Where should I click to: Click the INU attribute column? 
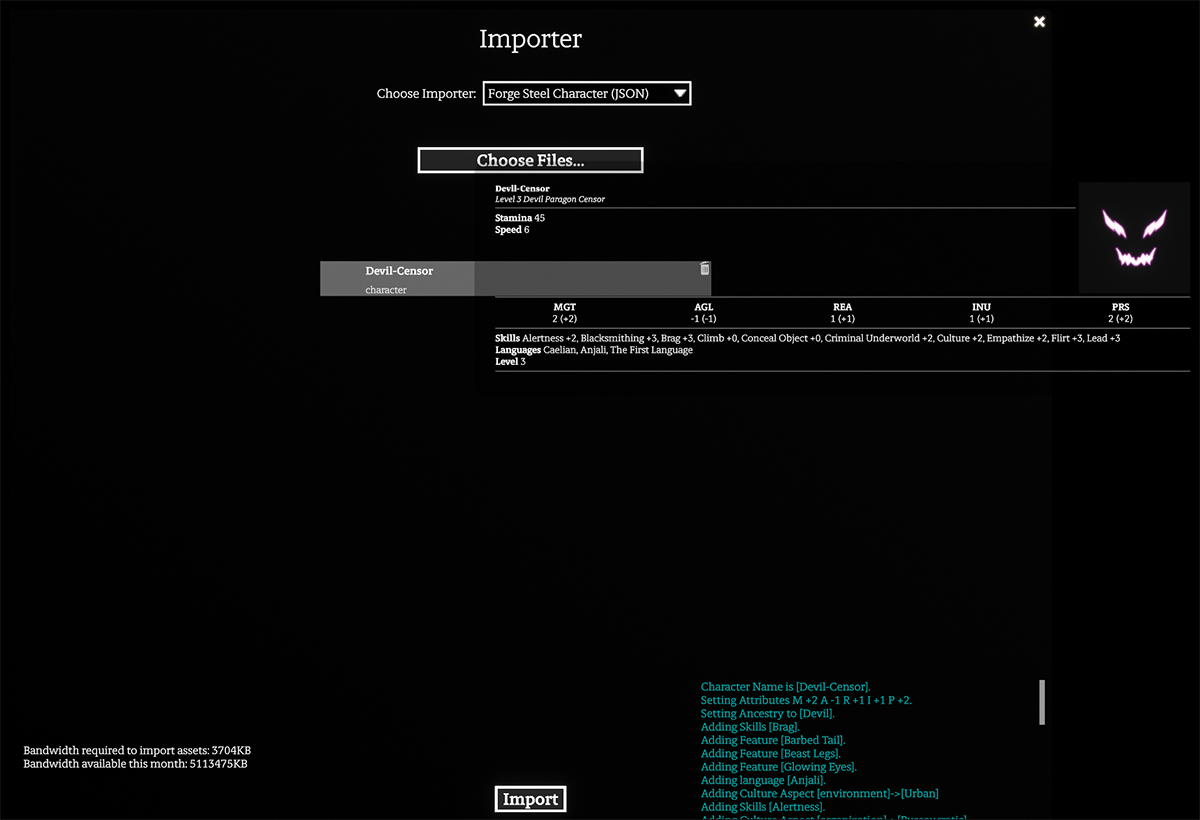982,313
